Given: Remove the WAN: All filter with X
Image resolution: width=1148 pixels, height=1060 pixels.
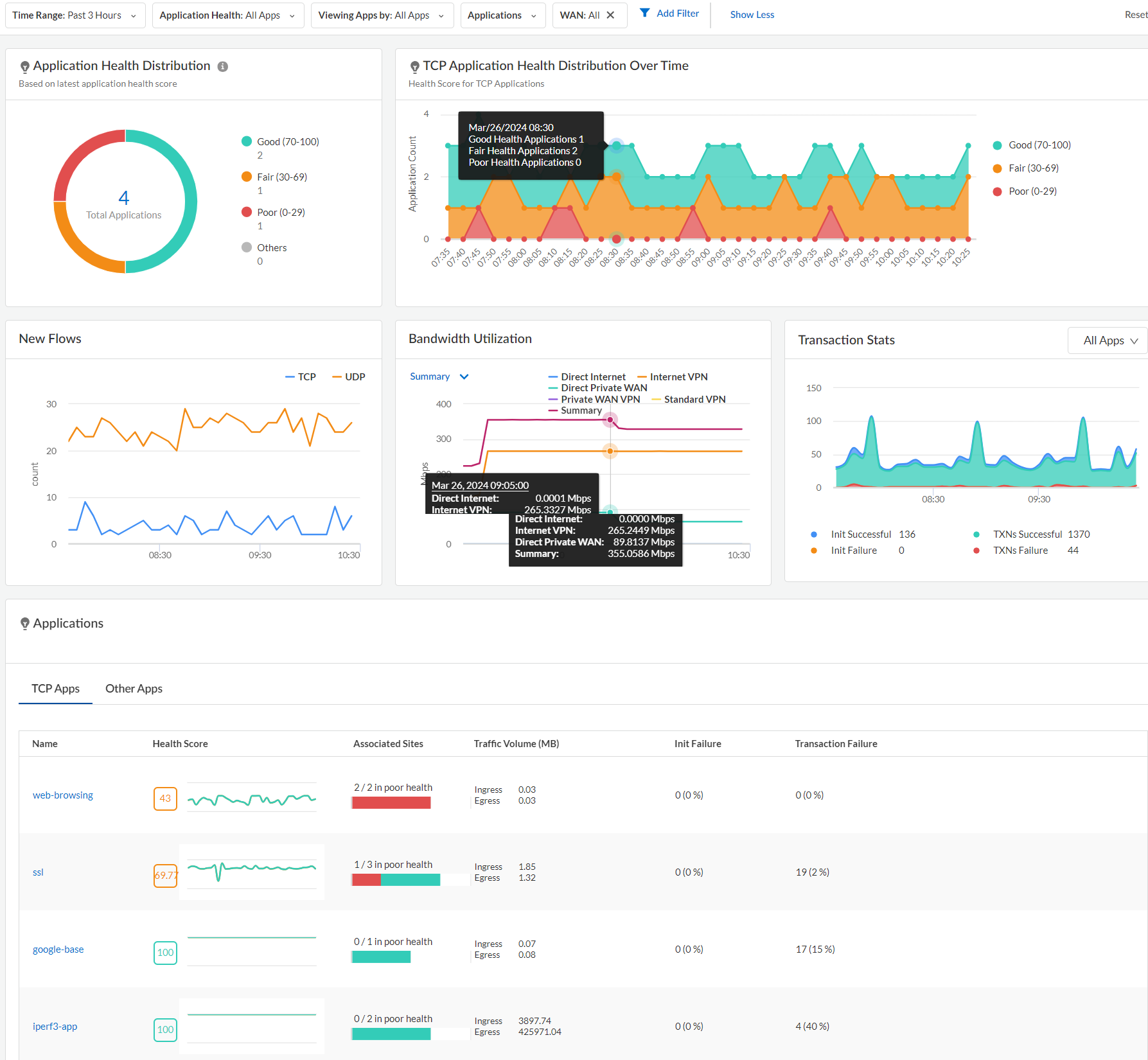Looking at the screenshot, I should [610, 15].
